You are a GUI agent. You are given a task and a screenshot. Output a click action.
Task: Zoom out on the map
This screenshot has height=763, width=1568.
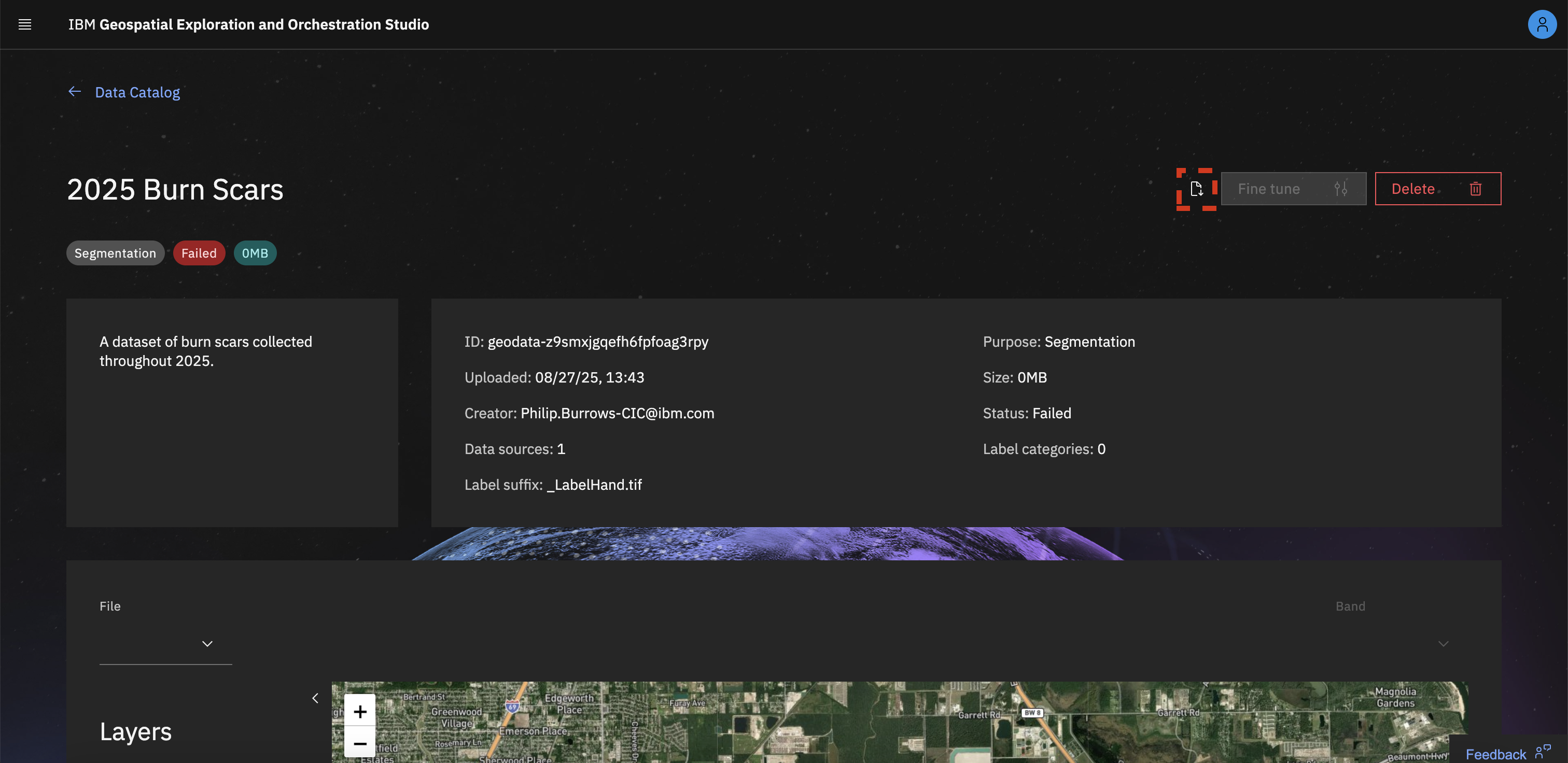coord(360,743)
